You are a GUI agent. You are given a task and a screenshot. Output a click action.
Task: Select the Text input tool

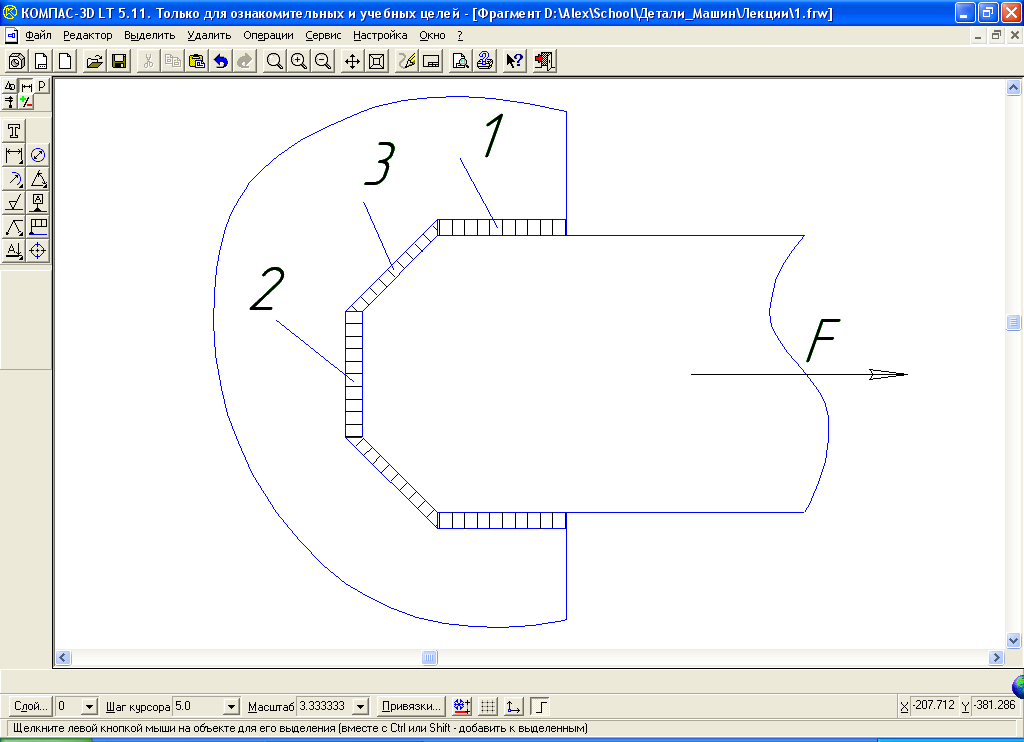(14, 131)
